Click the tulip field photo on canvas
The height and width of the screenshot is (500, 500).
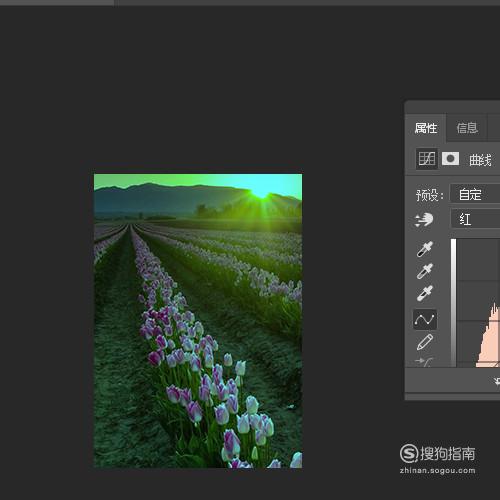coord(198,321)
